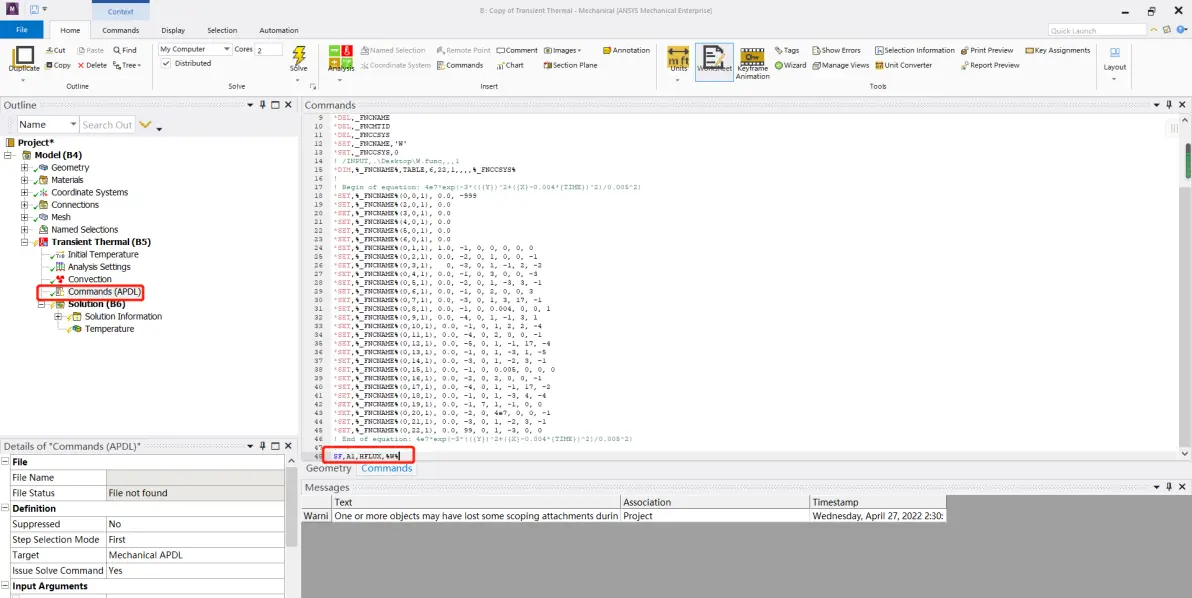
Task: Select Analysis Settings in the tree
Action: (x=99, y=267)
